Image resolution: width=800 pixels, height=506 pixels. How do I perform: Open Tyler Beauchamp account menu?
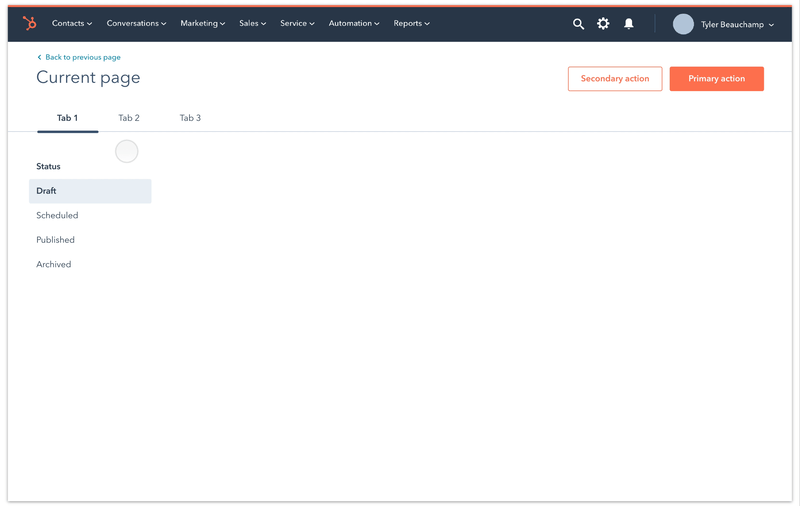pos(737,24)
